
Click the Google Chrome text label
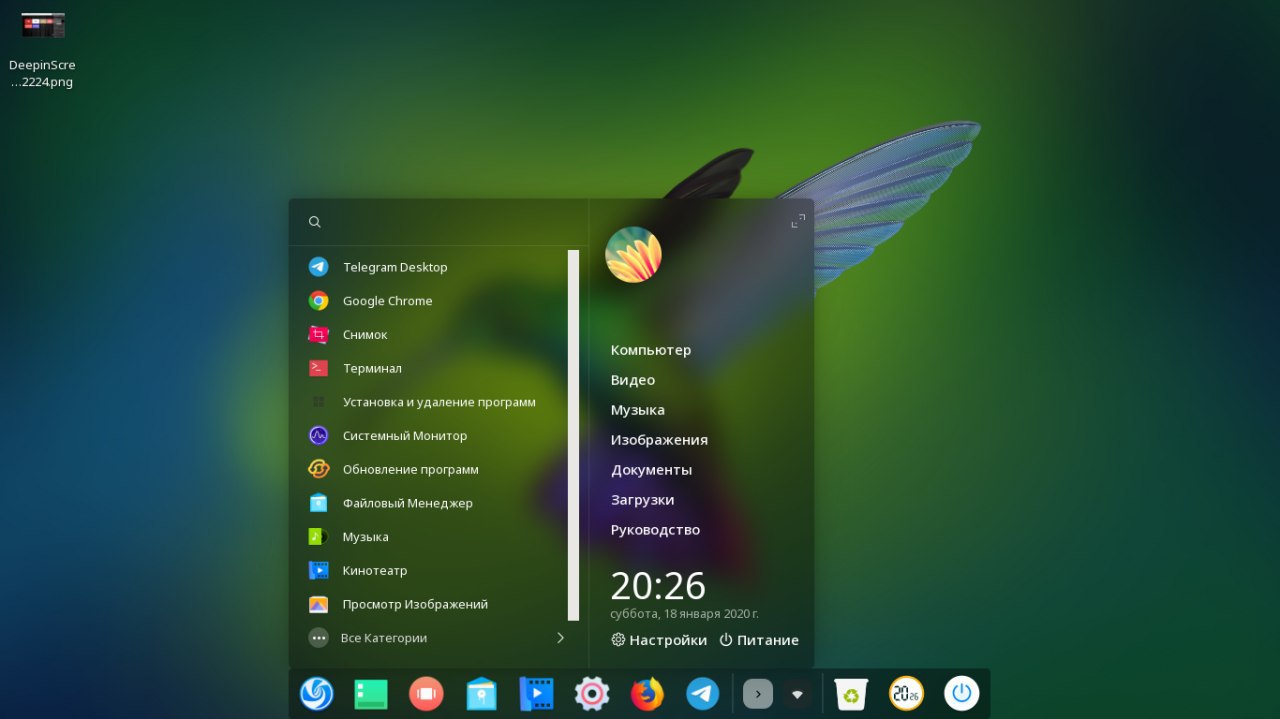coord(388,301)
